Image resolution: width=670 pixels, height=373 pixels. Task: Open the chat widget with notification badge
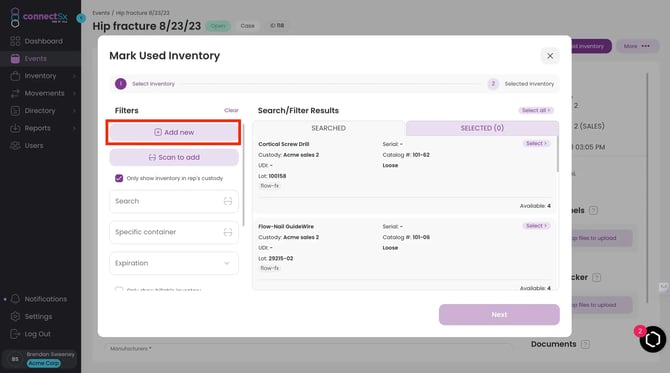click(652, 339)
